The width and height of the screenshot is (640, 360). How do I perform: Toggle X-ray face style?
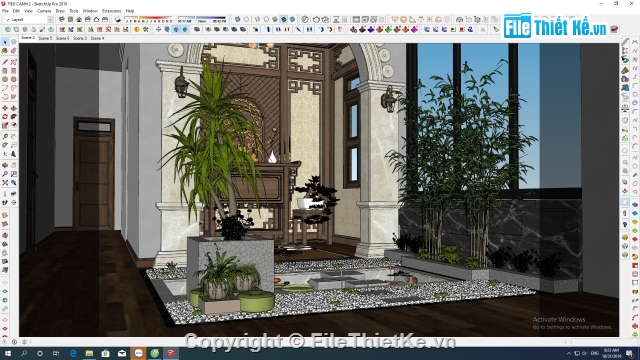tap(237, 19)
